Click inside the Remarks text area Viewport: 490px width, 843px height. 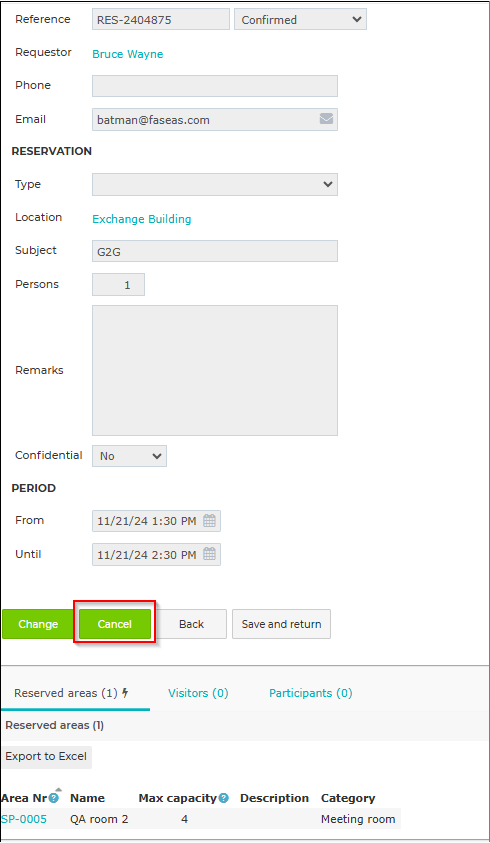215,370
